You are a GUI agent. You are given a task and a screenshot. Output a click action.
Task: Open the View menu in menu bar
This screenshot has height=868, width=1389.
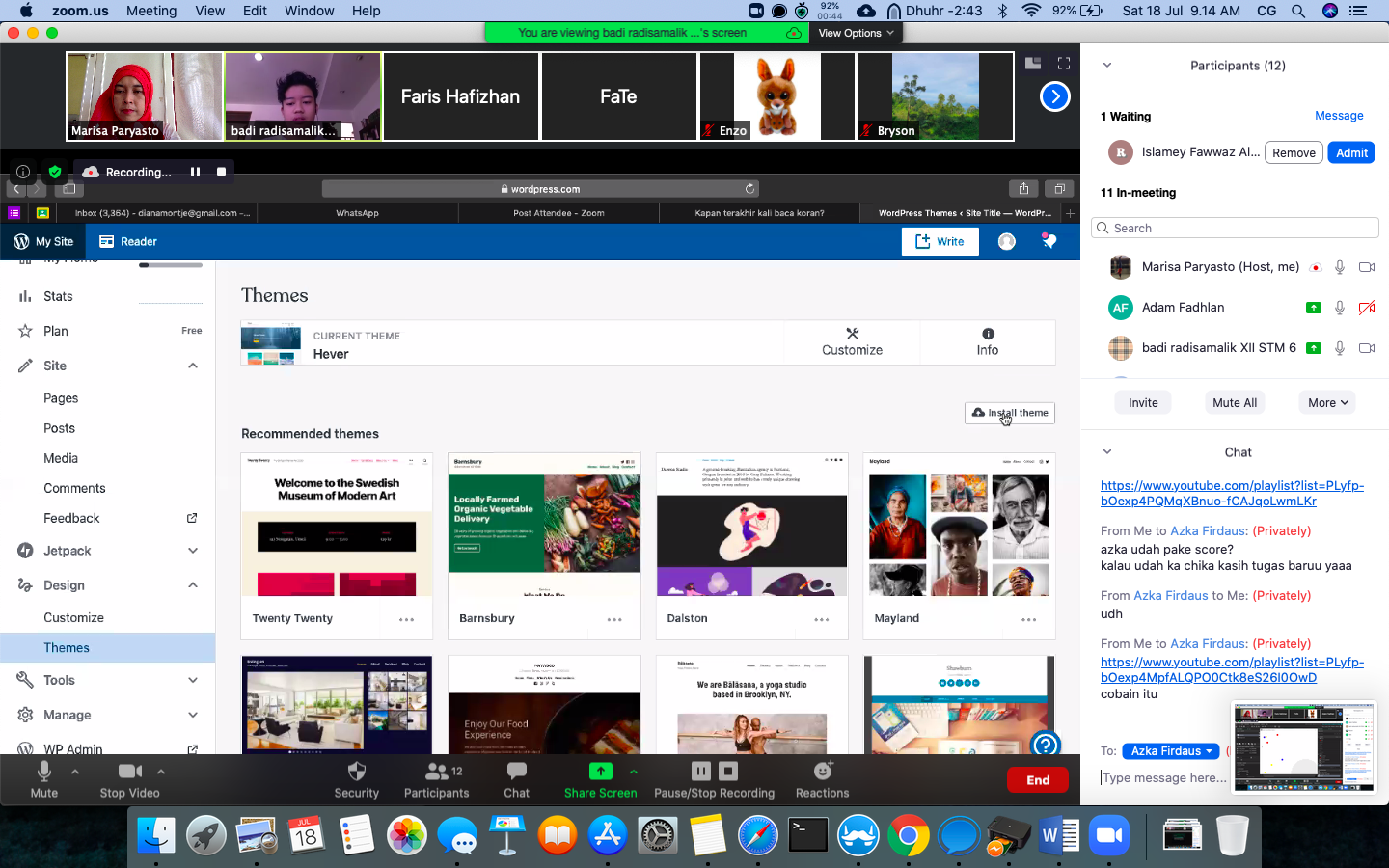pyautogui.click(x=209, y=11)
